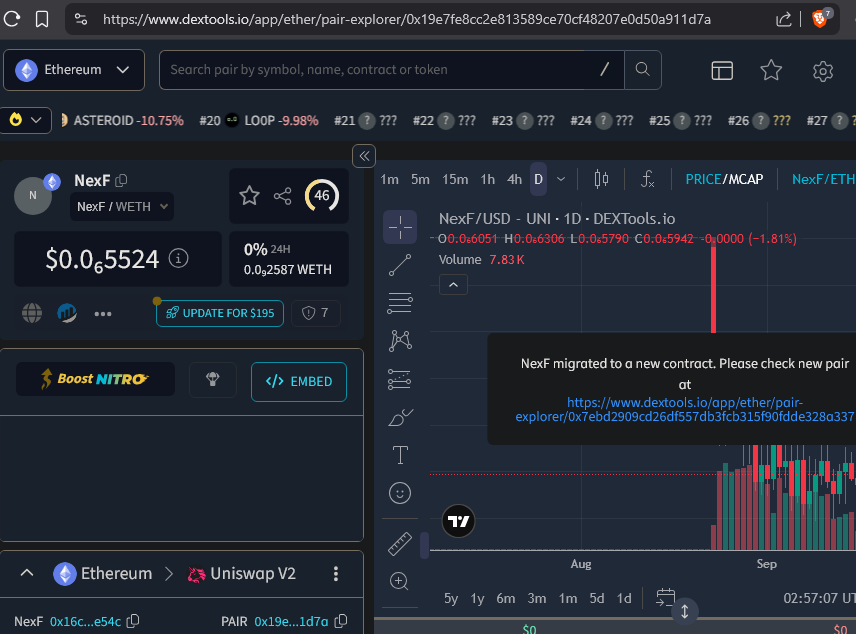Viewport: 856px width, 634px height.
Task: Bookmark this page in the browser
Action: tap(42, 19)
